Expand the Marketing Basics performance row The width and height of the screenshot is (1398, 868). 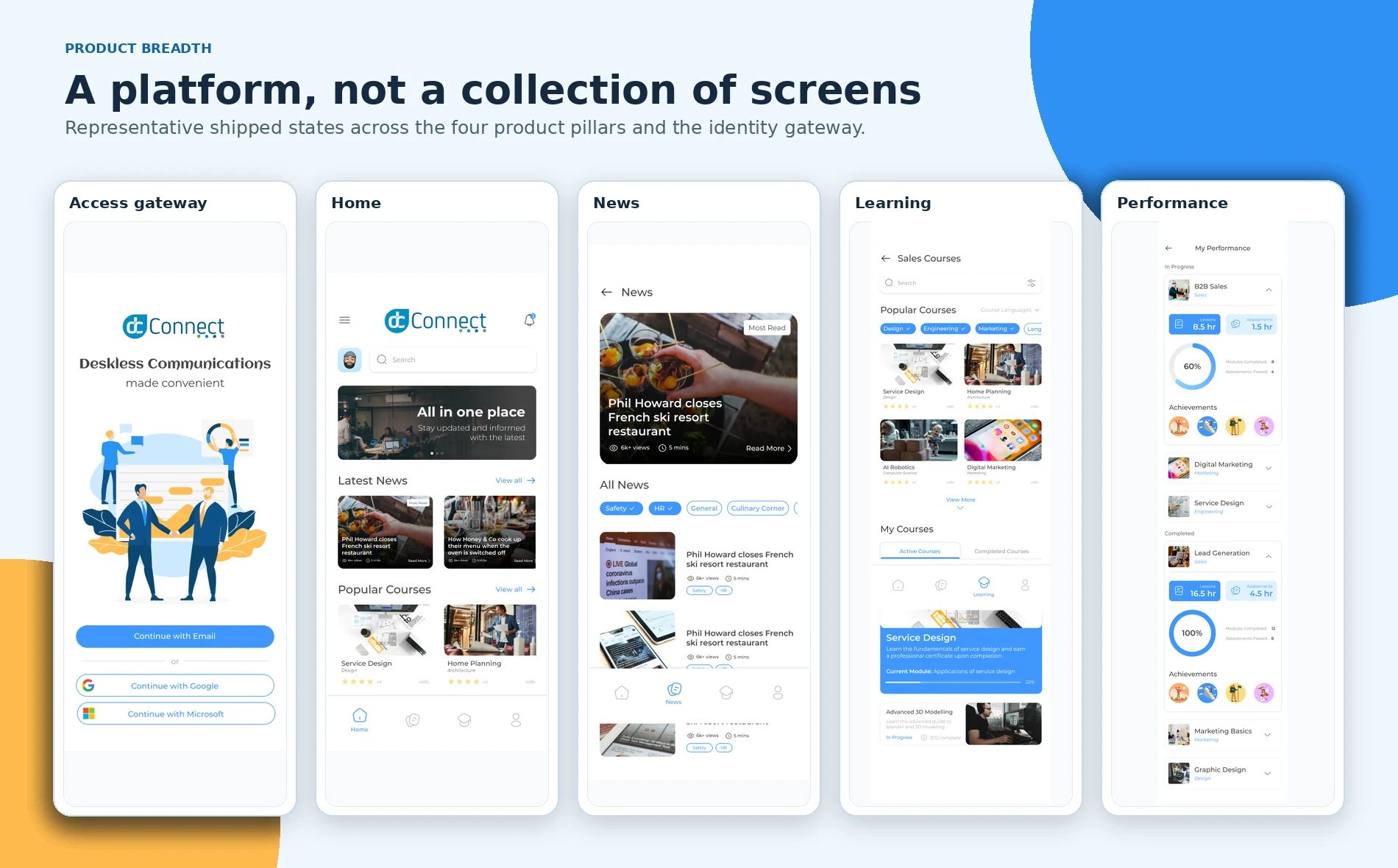coord(1269,735)
